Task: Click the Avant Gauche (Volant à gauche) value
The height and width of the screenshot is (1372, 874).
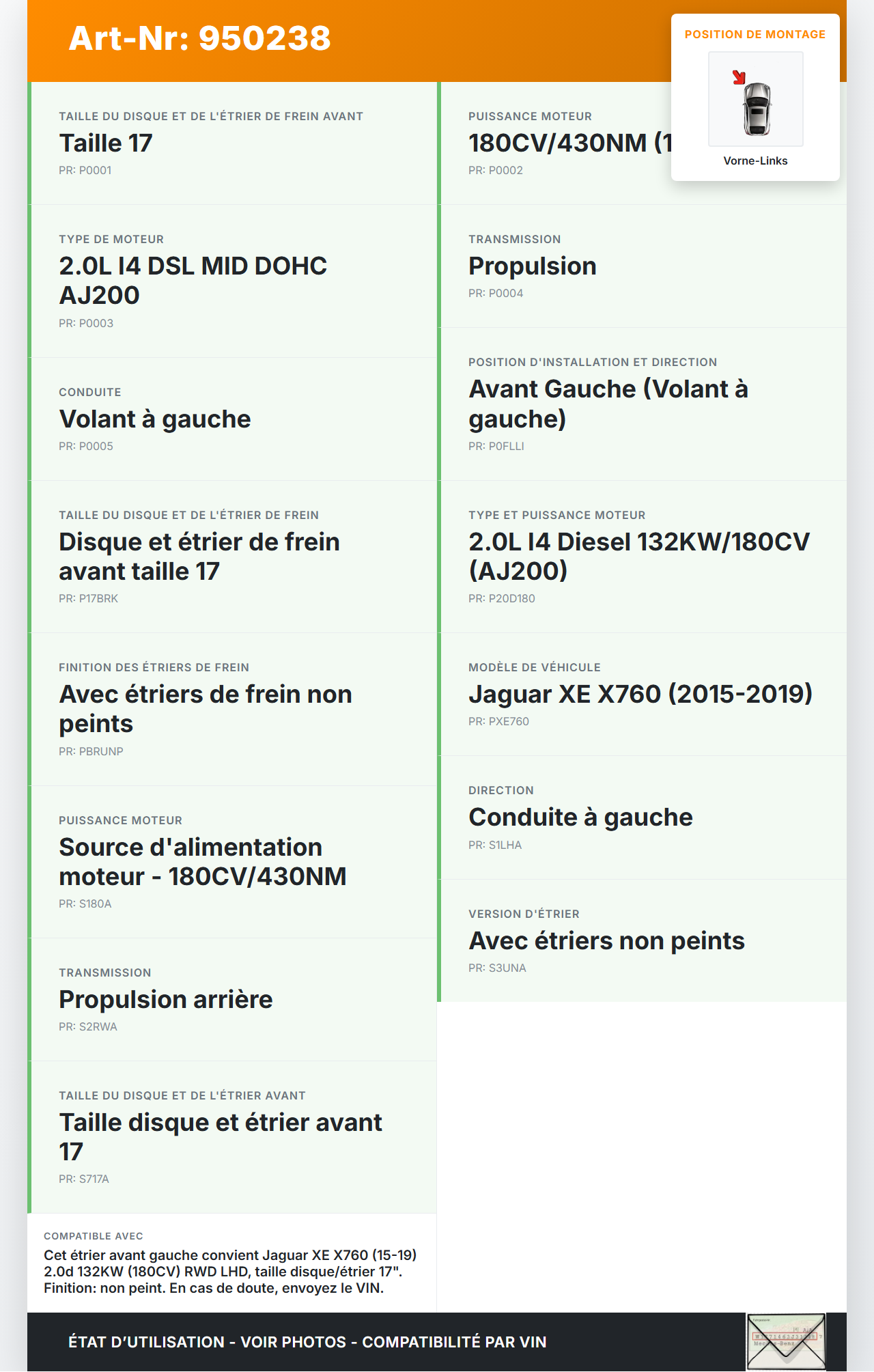Action: point(608,404)
